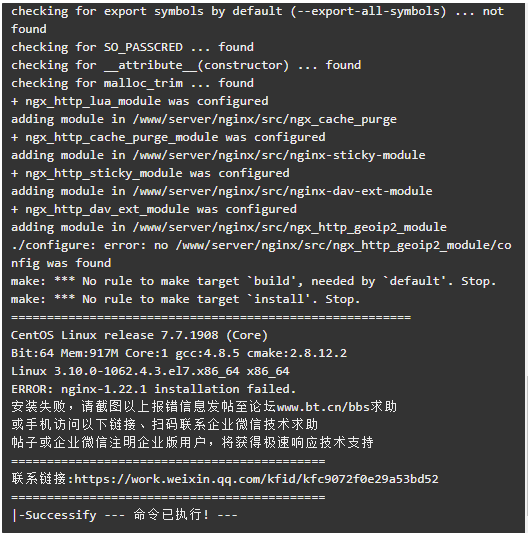Click the |-Successify 命令已执行 status line
The image size is (528, 536).
(x=124, y=515)
